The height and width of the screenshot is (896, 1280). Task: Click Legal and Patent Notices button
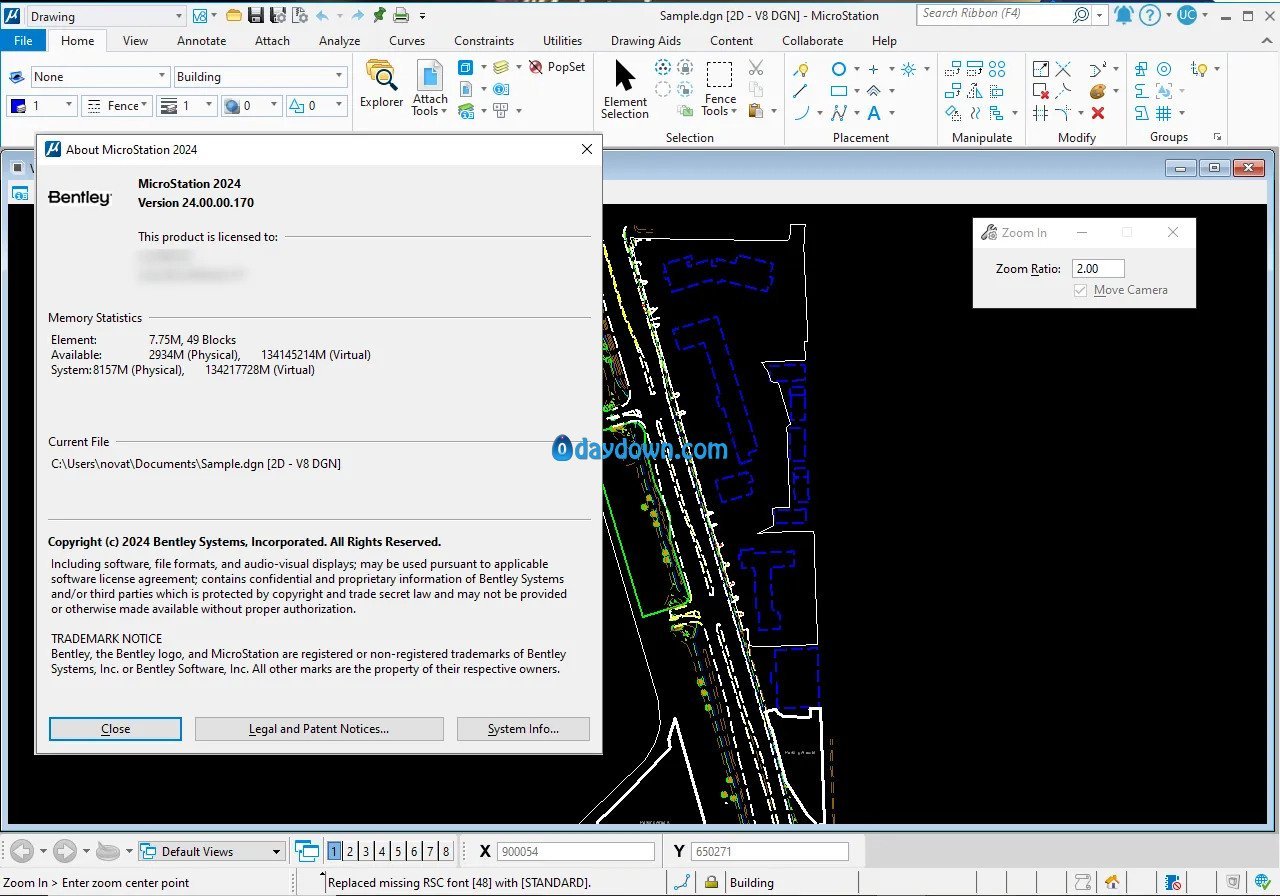(x=319, y=729)
